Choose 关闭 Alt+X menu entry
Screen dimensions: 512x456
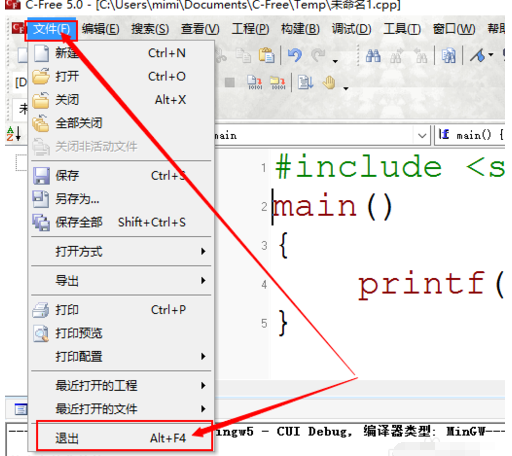pos(121,100)
